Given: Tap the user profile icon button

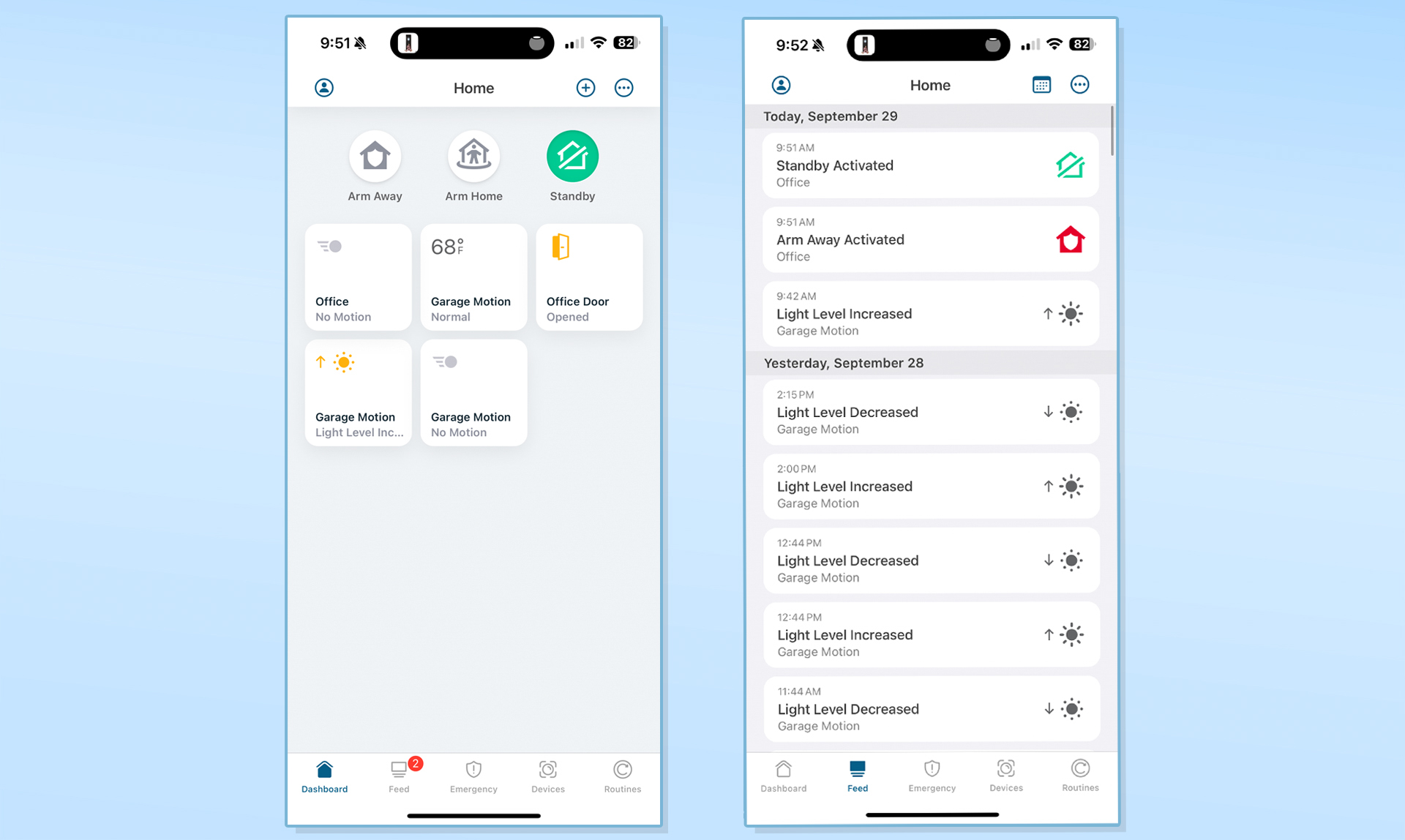Looking at the screenshot, I should (x=326, y=87).
